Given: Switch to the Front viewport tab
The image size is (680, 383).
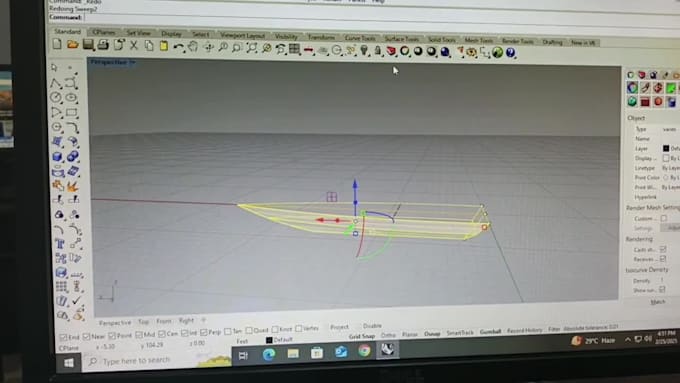Looking at the screenshot, I should 164,321.
